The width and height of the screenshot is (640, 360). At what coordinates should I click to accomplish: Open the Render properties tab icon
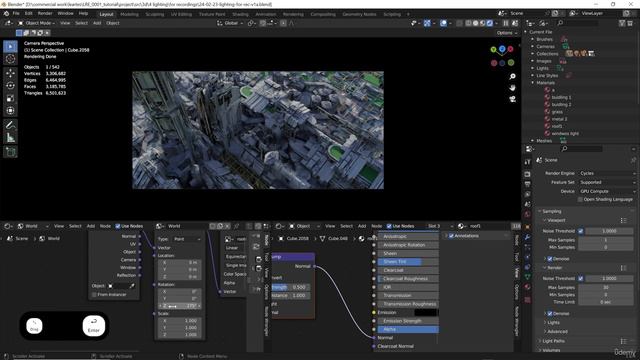527,174
